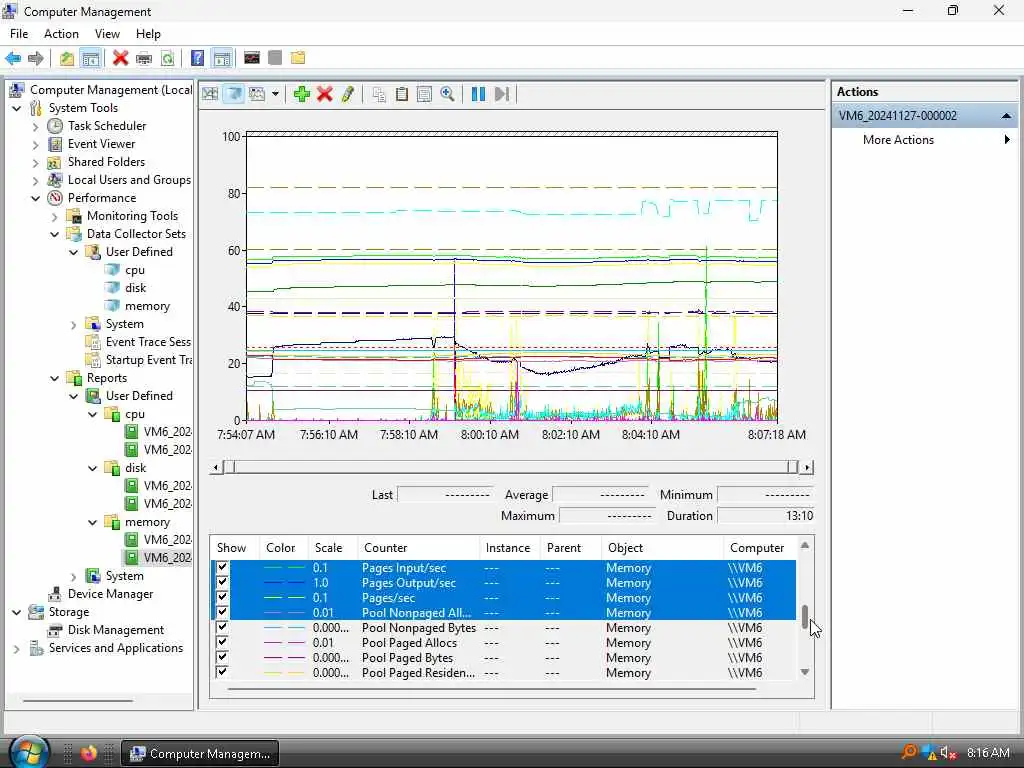
Task: Click the Zoom magnifier icon
Action: [x=447, y=94]
